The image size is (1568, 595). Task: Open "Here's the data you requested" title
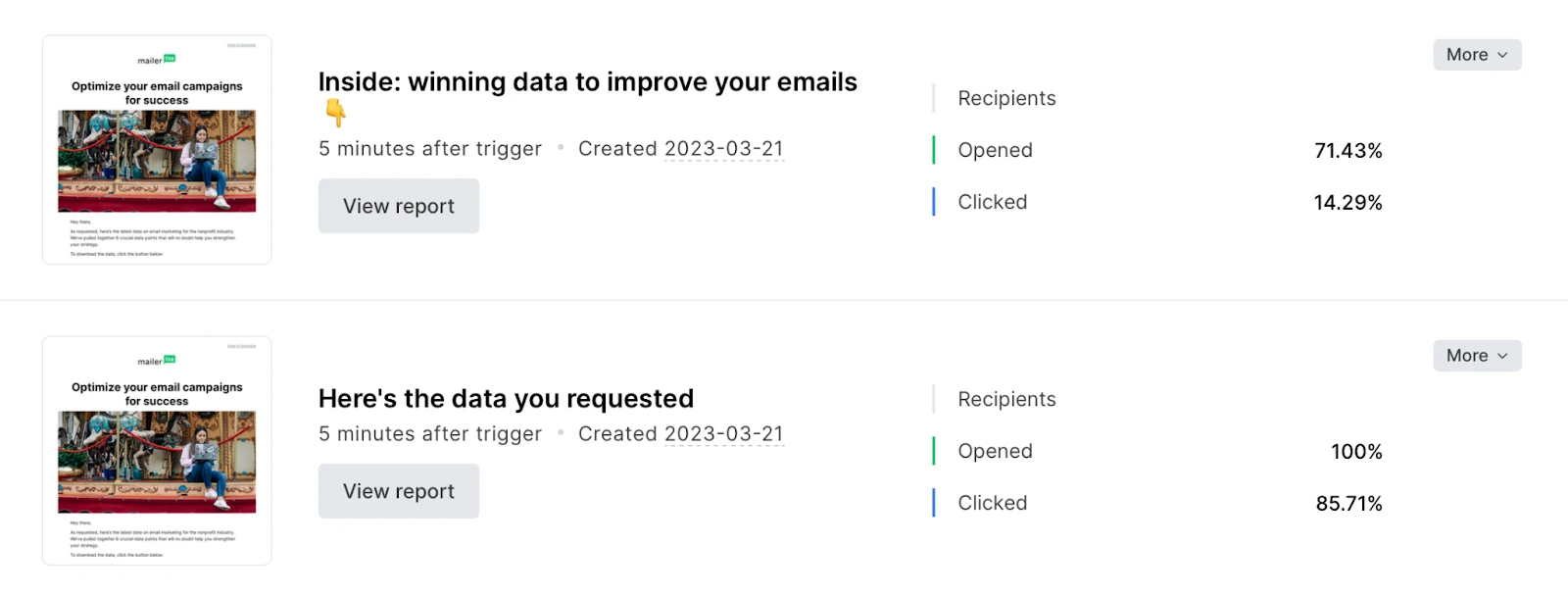[506, 399]
